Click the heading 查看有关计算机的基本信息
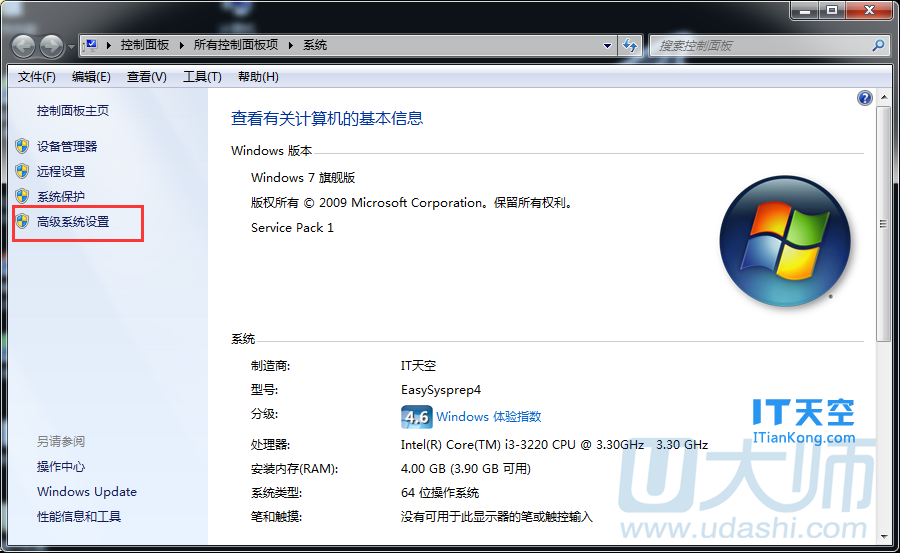Viewport: 900px width, 553px height. [327, 119]
